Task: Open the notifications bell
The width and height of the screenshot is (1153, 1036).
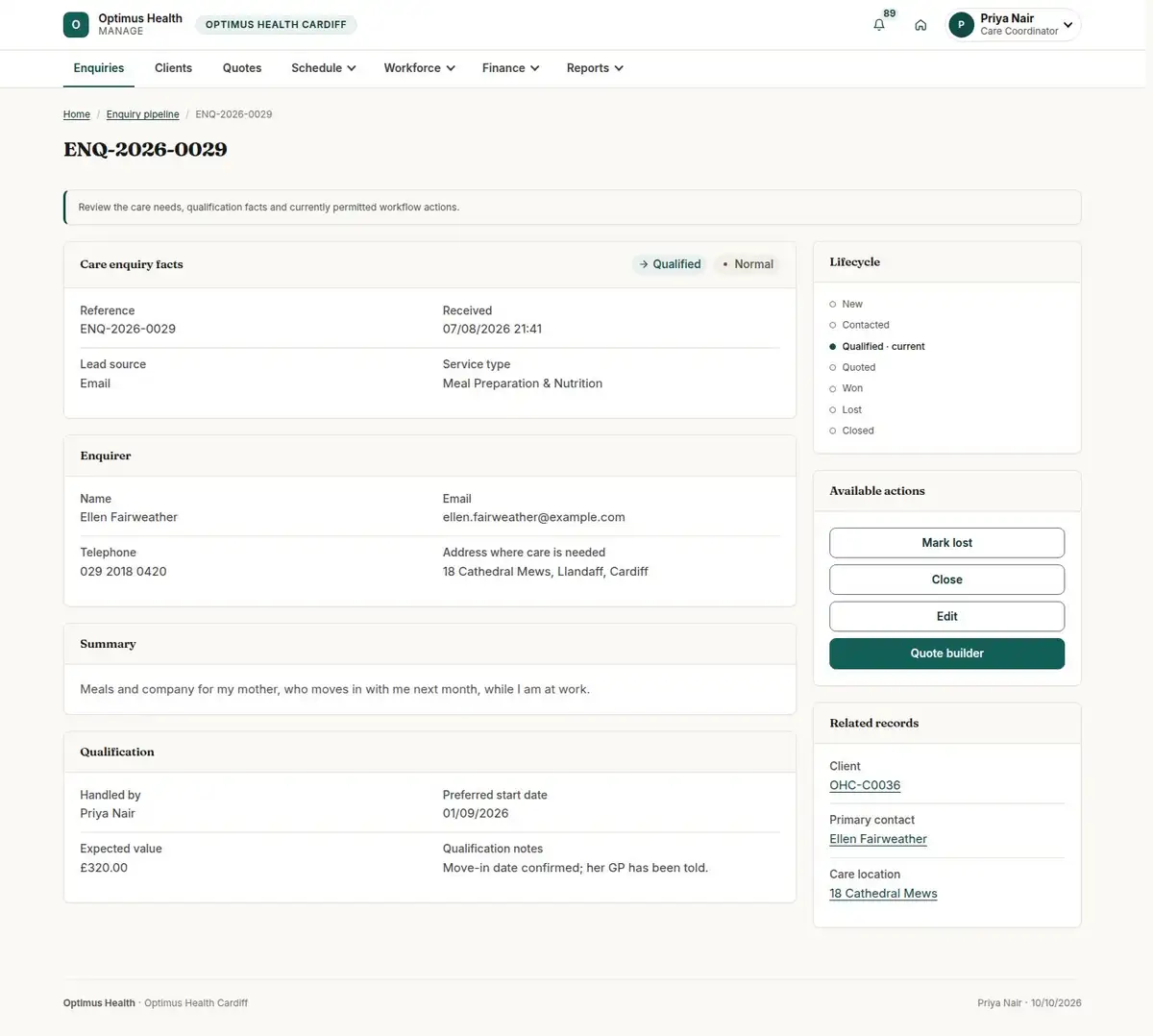Action: coord(879,25)
